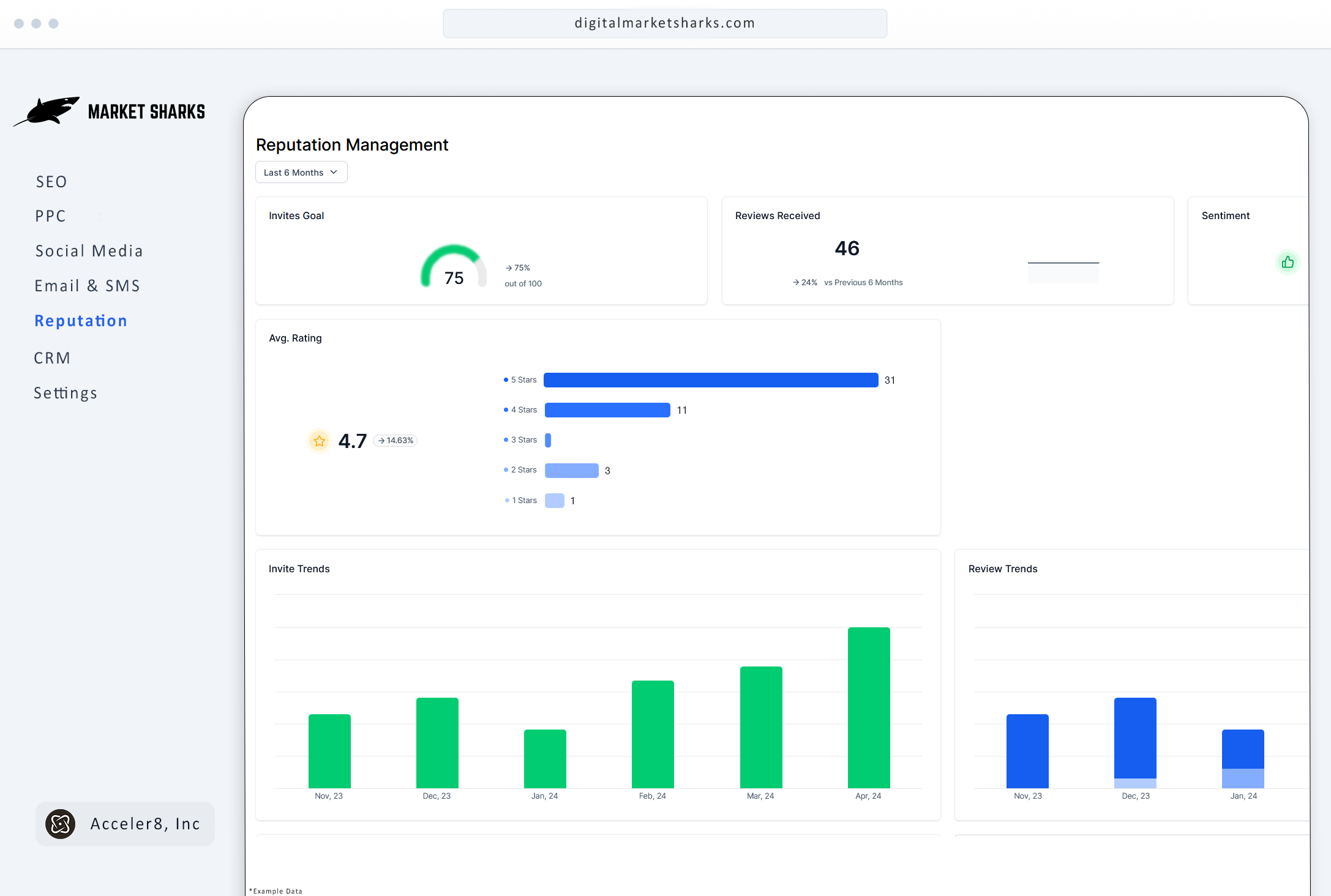This screenshot has width=1331, height=896.
Task: Select the thumbs-up Sentiment icon
Action: point(1288,262)
